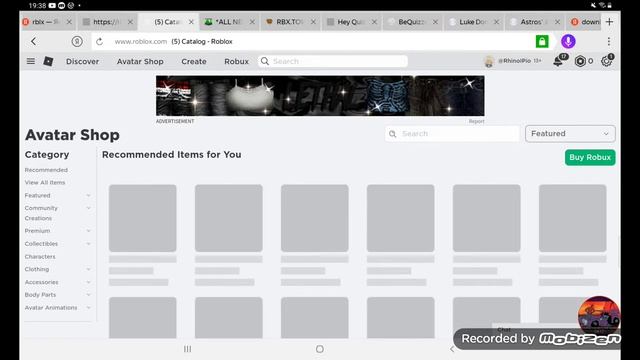Image resolution: width=640 pixels, height=360 pixels.
Task: Click the top Roblox search field
Action: click(333, 61)
